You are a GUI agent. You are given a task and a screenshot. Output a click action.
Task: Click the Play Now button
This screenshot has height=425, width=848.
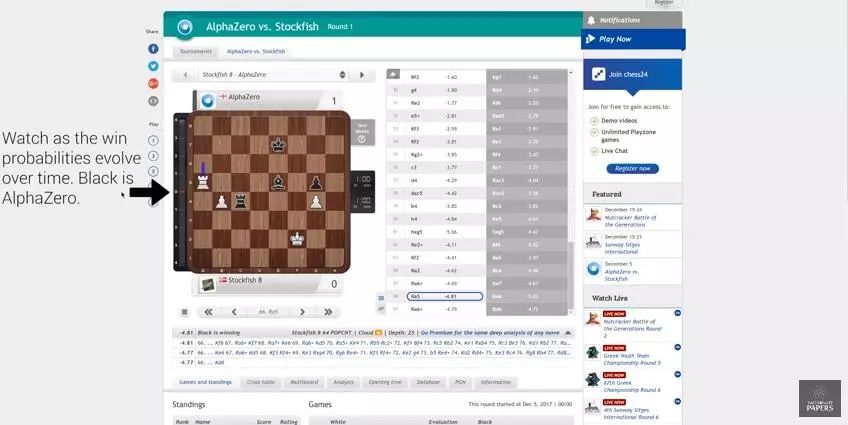(x=633, y=39)
